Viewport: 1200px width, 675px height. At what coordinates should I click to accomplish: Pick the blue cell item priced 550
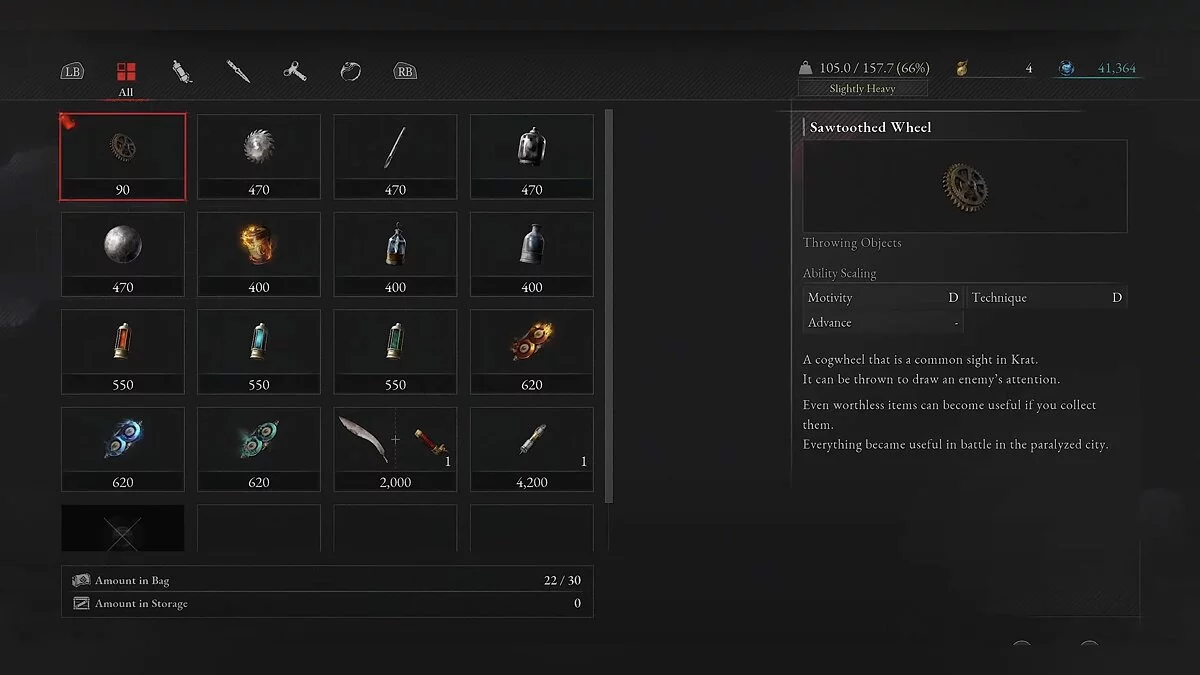pos(259,351)
